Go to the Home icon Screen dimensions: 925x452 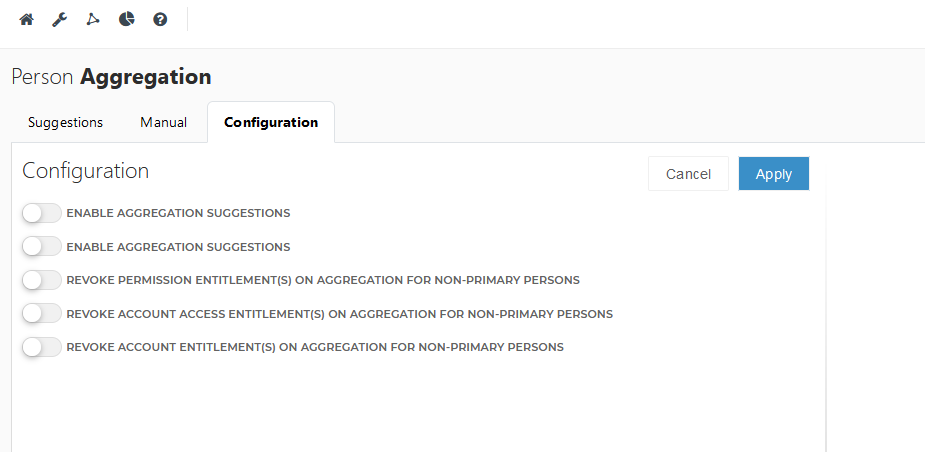26,19
